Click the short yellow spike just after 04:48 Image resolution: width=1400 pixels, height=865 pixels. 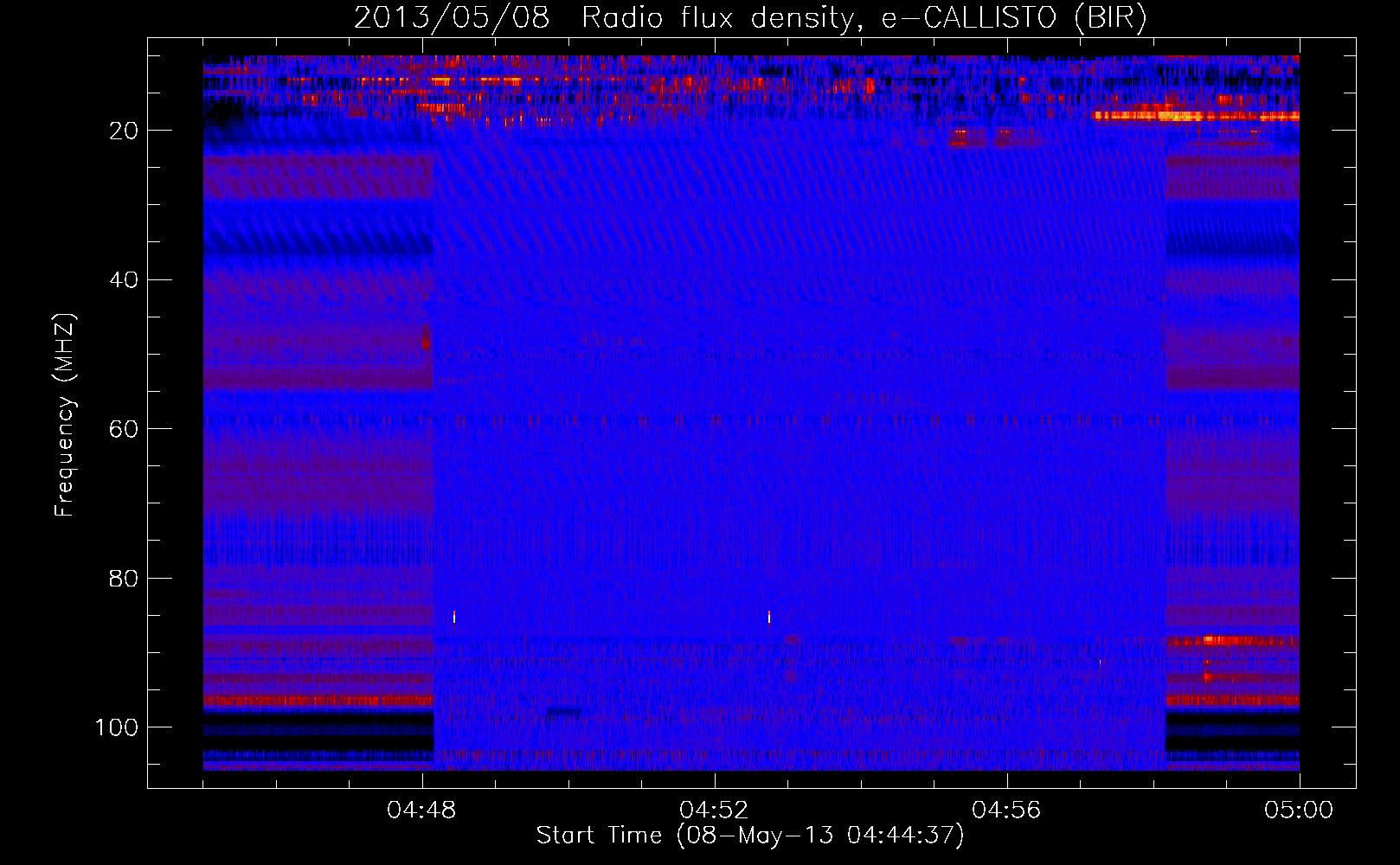pyautogui.click(x=453, y=617)
